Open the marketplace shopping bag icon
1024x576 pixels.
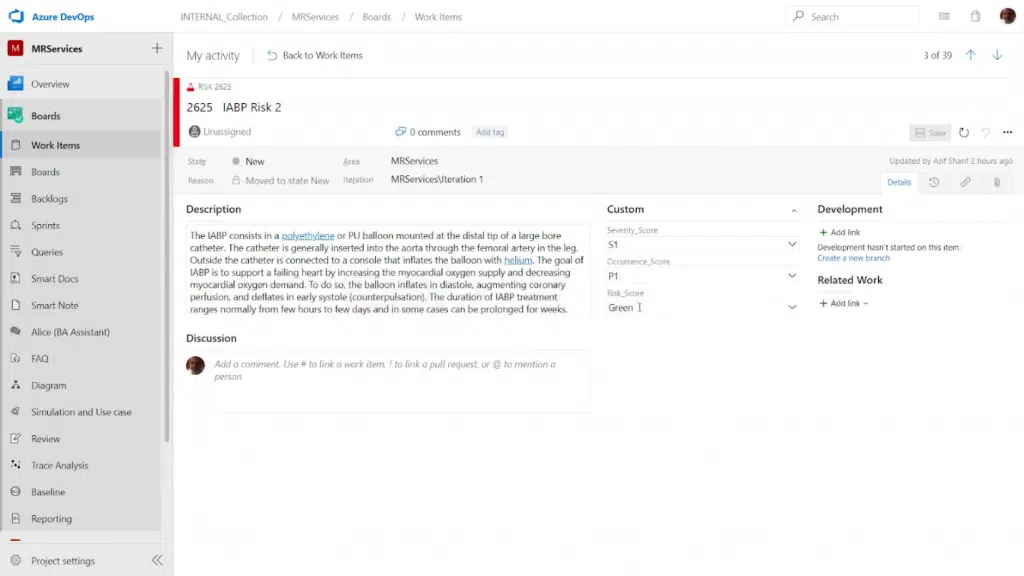coord(975,17)
